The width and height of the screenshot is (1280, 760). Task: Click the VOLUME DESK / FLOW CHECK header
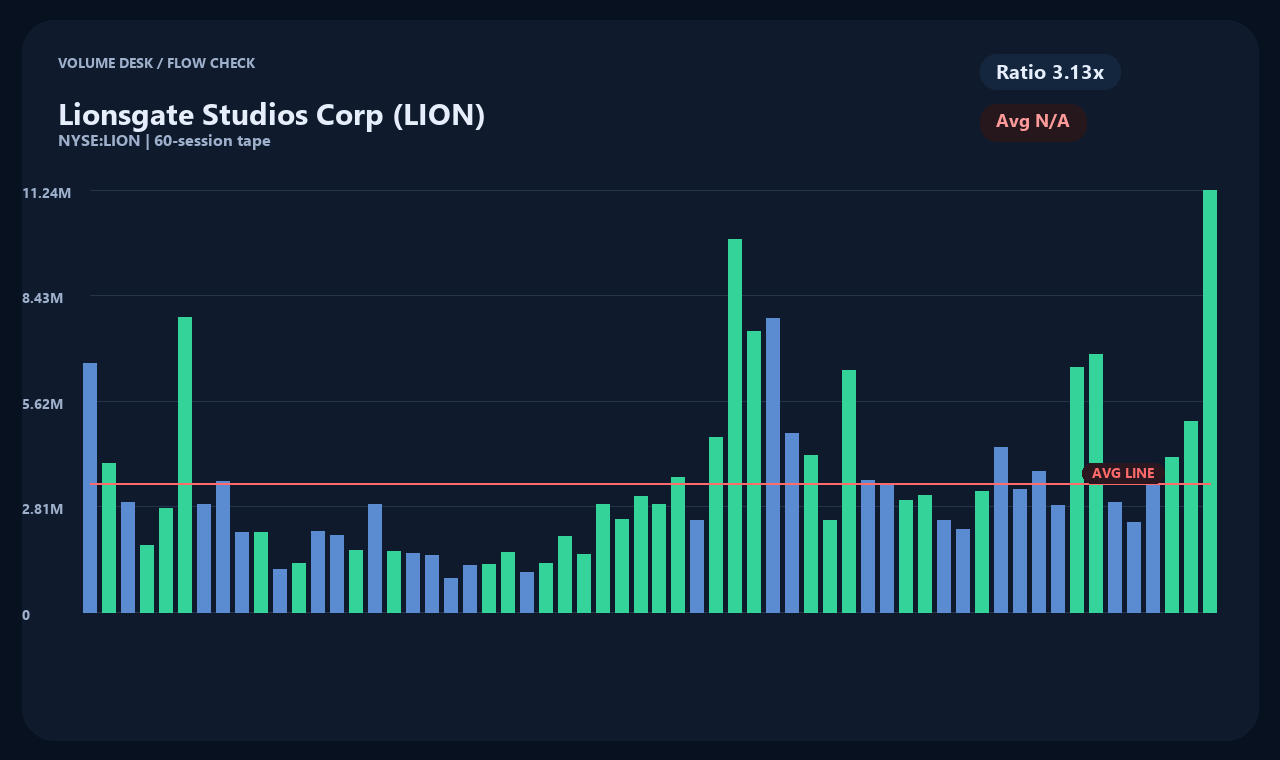pos(157,63)
